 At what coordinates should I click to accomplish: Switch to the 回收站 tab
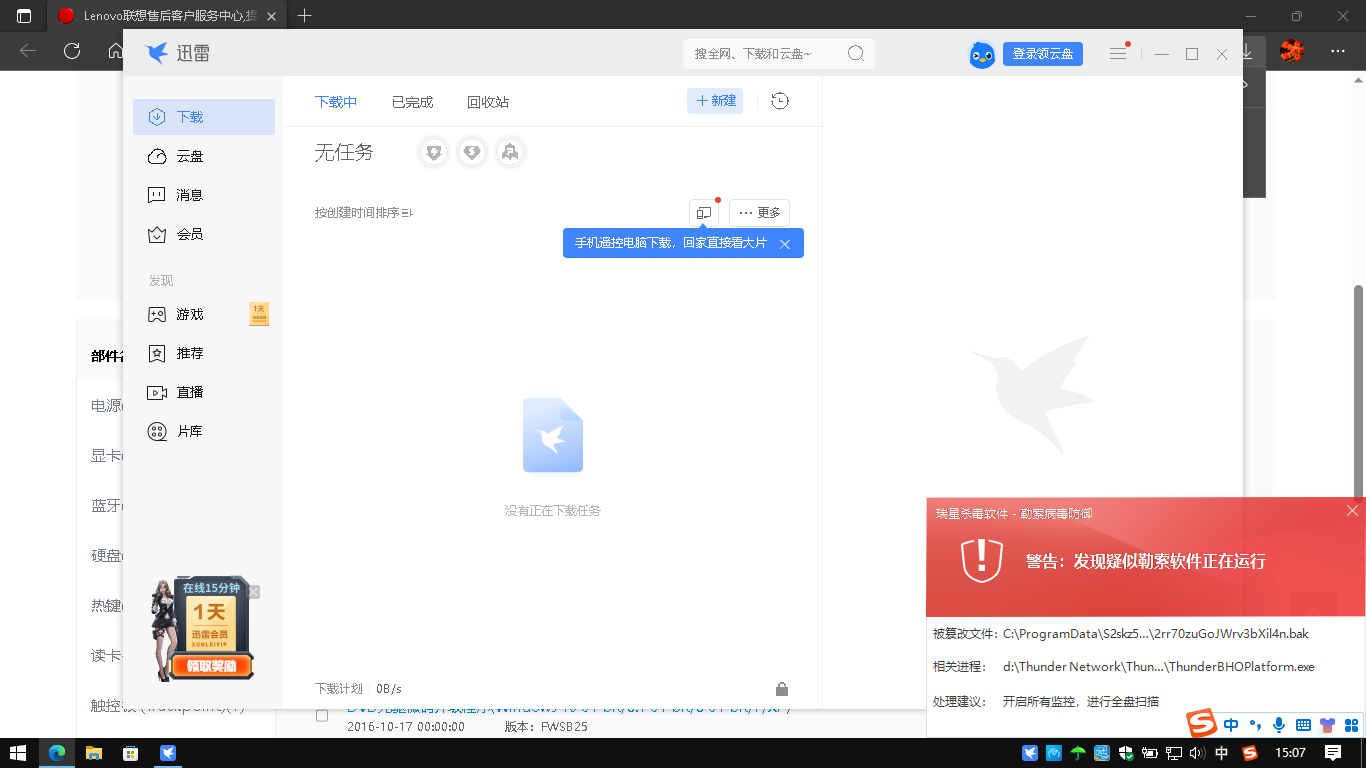click(x=488, y=102)
